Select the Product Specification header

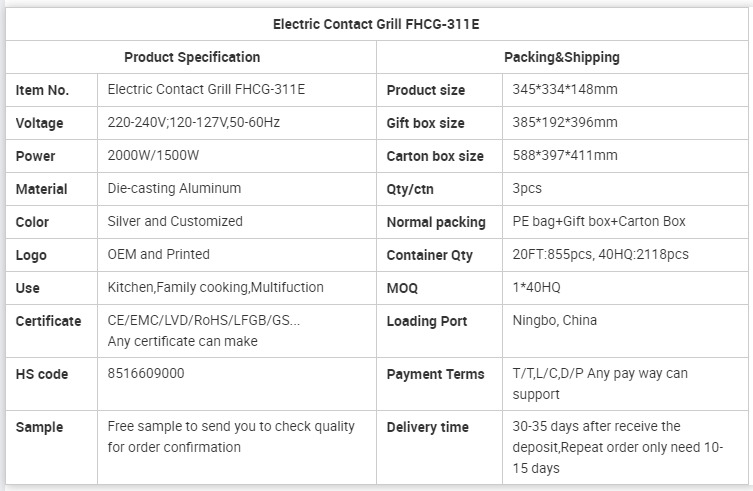pos(192,57)
